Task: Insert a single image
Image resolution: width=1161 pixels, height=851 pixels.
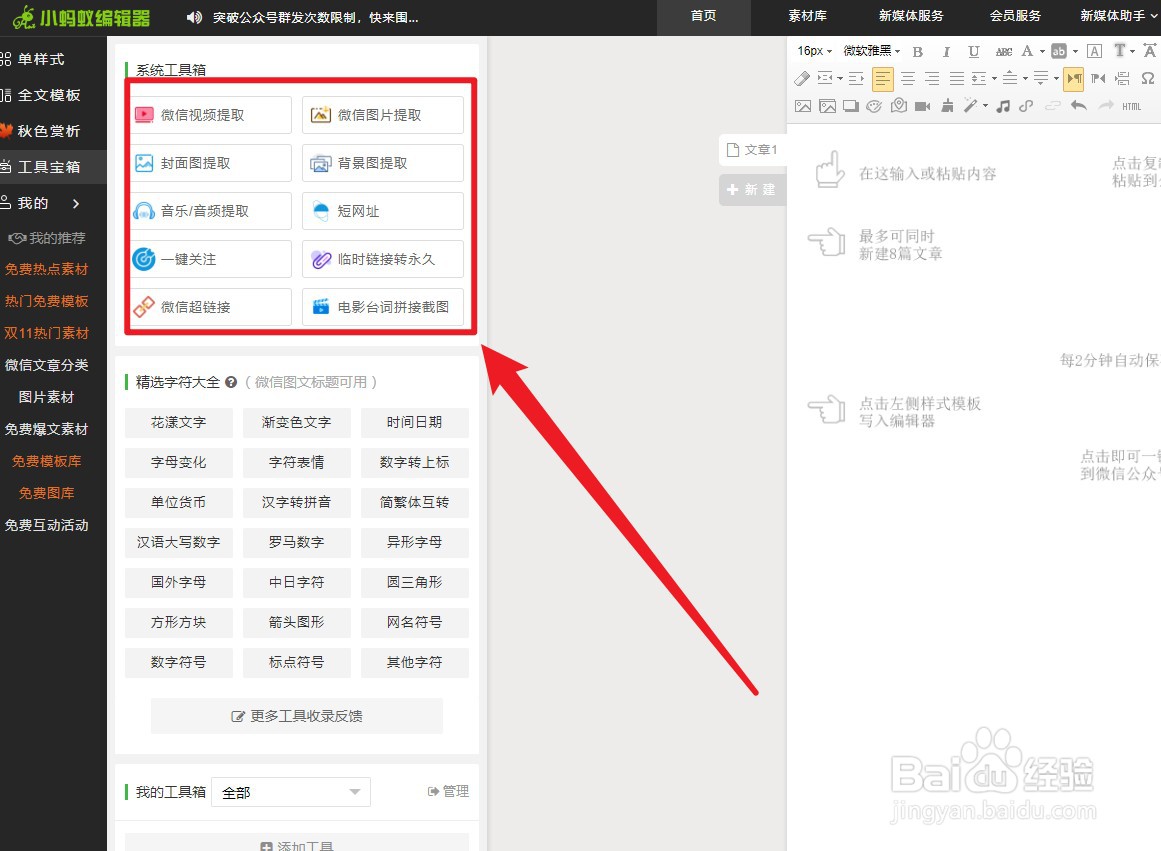Action: (x=803, y=106)
